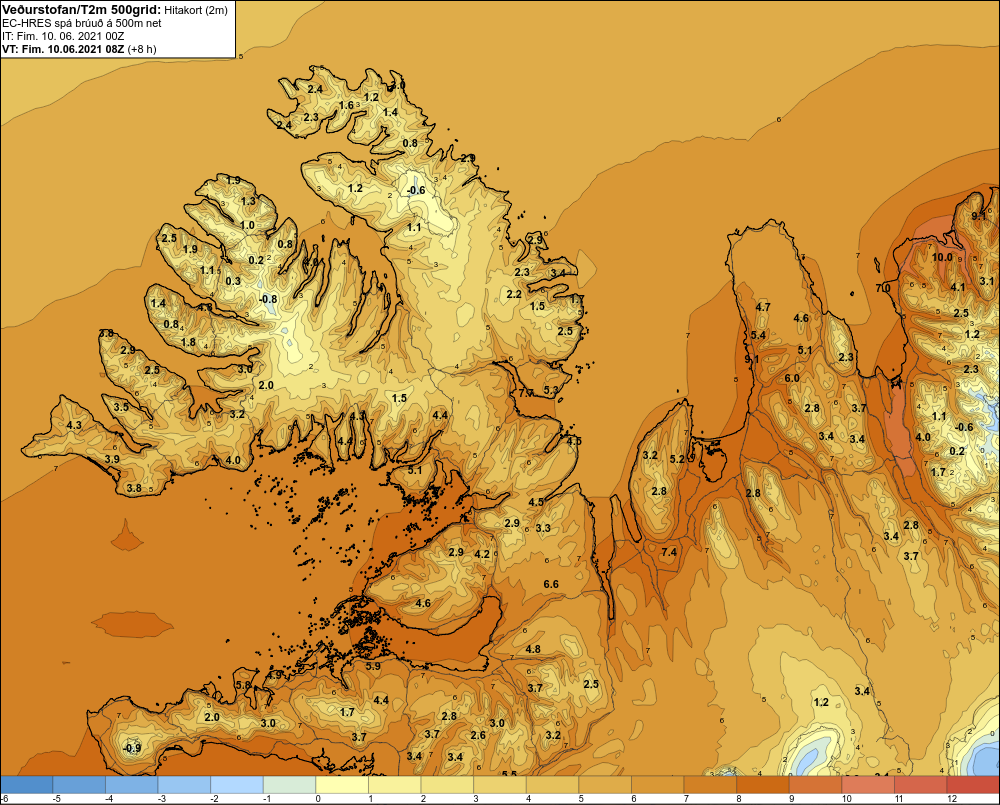The width and height of the screenshot is (1000, 805).
Task: Click the '4.7' temperature value
Action: (763, 307)
